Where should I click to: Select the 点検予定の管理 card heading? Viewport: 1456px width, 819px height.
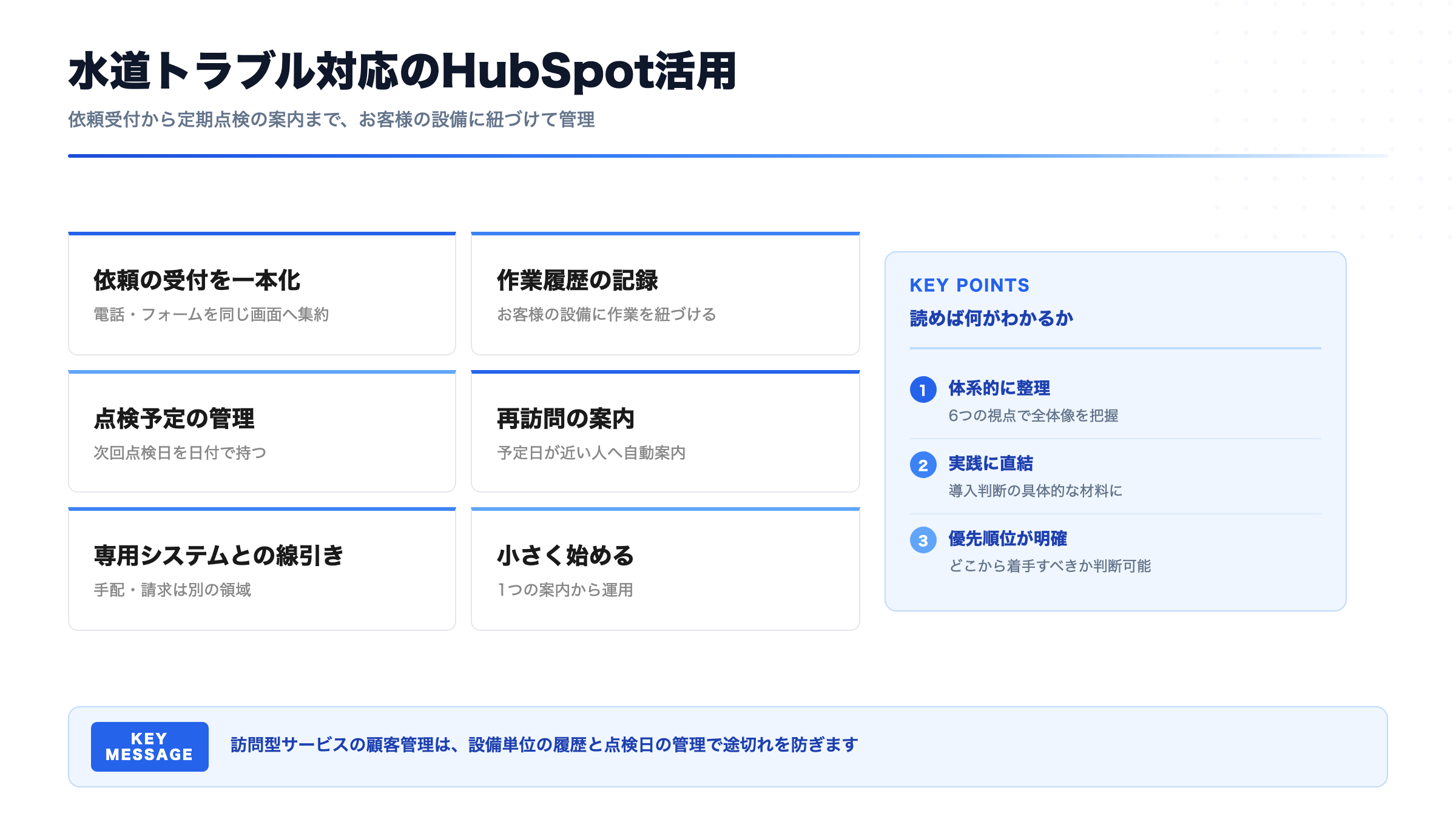coord(174,419)
